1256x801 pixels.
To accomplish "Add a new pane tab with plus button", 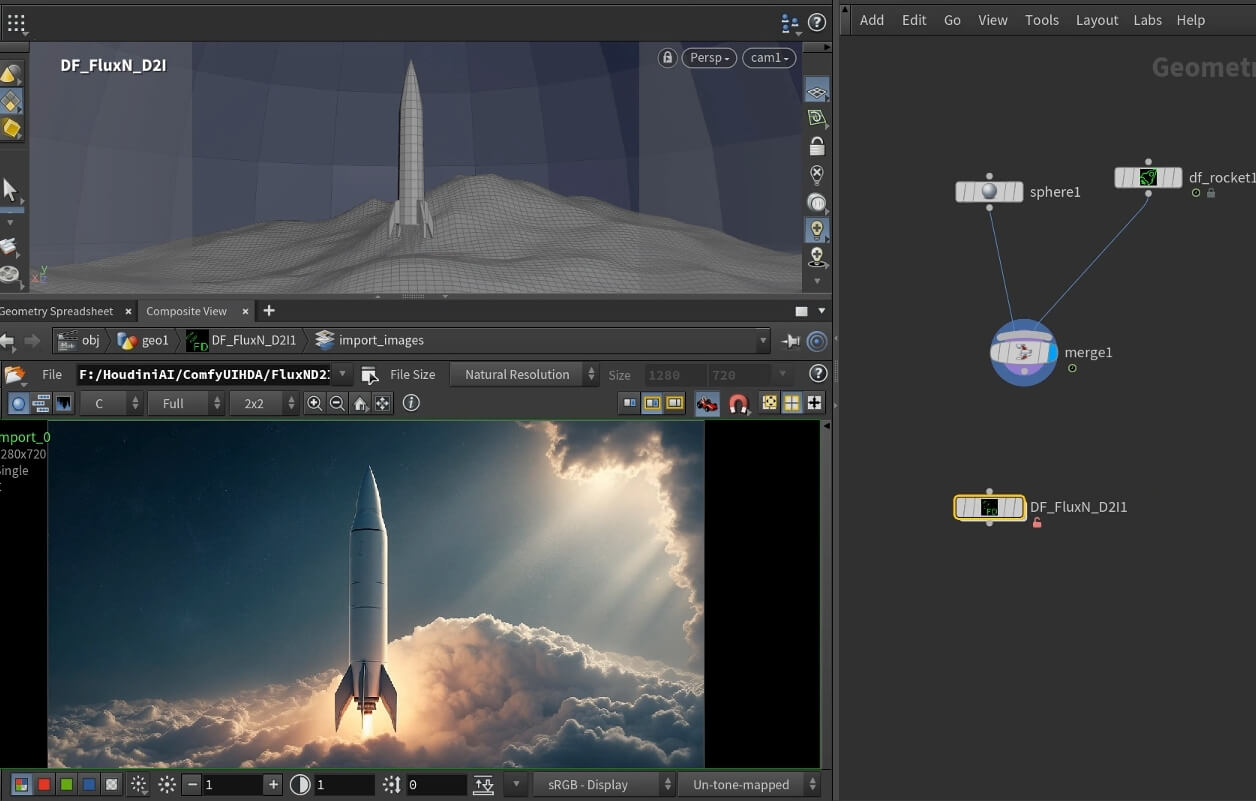I will pyautogui.click(x=269, y=311).
